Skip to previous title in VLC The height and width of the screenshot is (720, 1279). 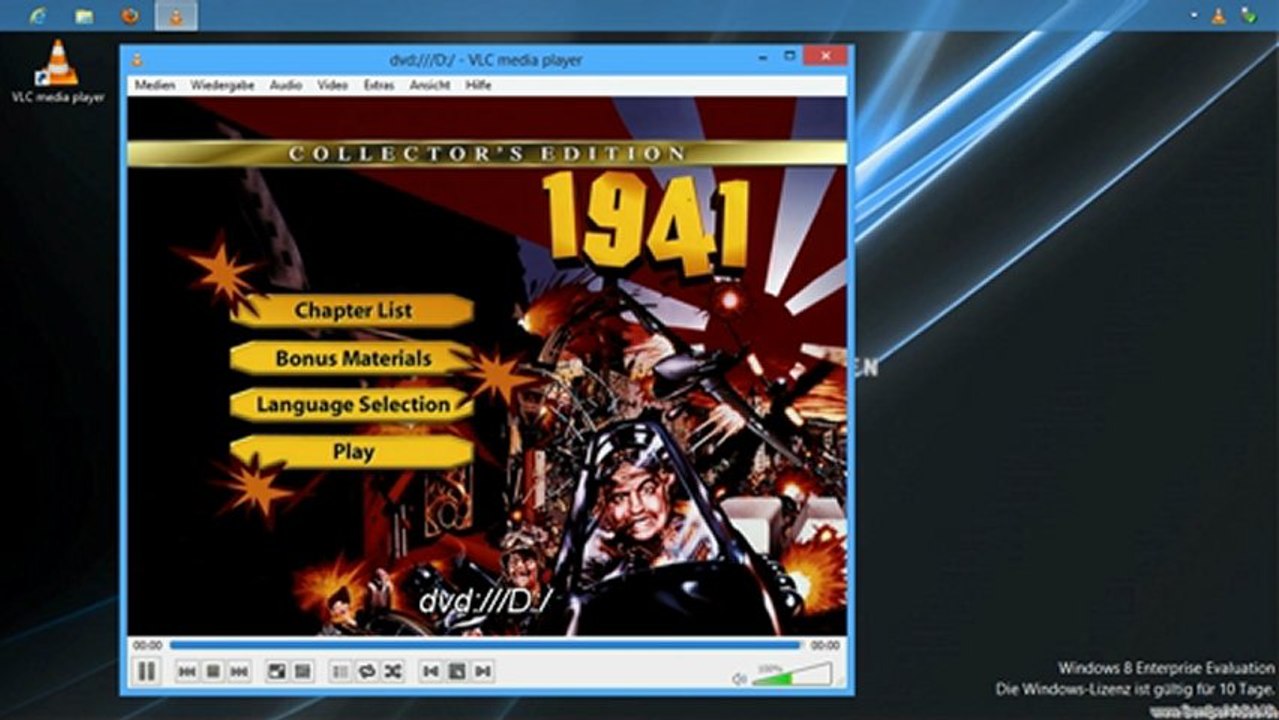point(186,672)
